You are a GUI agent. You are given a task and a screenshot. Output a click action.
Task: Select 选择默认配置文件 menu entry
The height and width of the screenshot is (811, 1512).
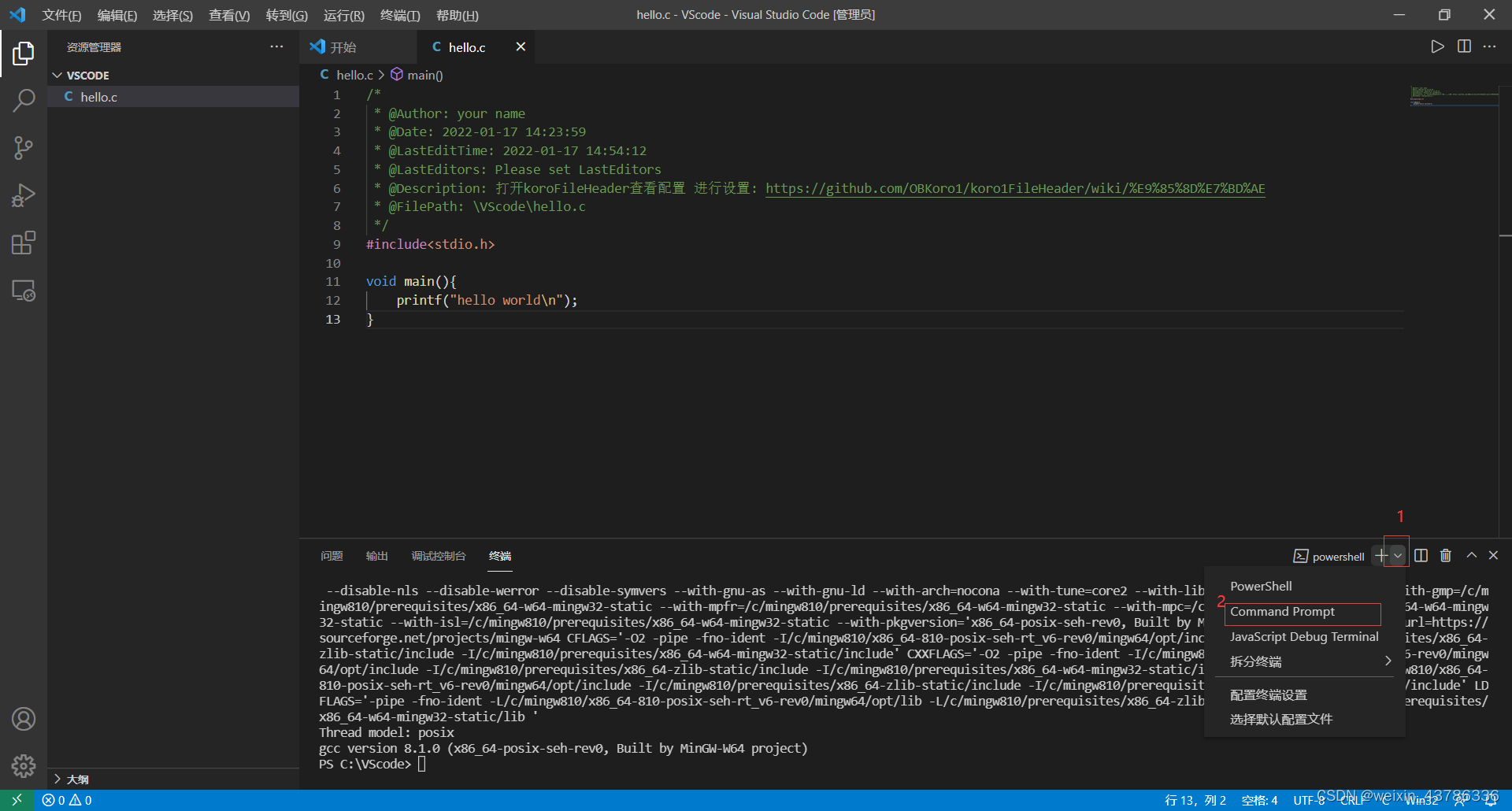click(1305, 719)
